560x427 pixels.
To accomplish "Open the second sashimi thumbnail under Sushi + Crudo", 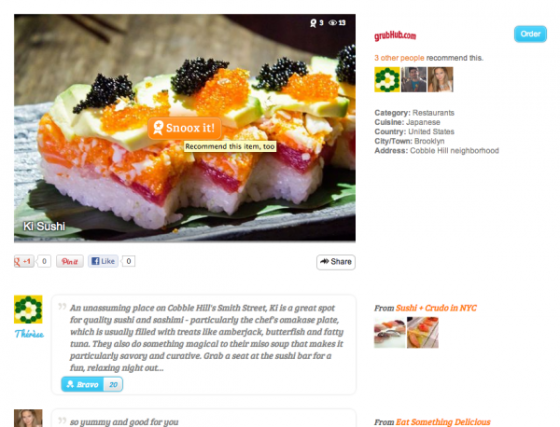I will click(x=422, y=332).
